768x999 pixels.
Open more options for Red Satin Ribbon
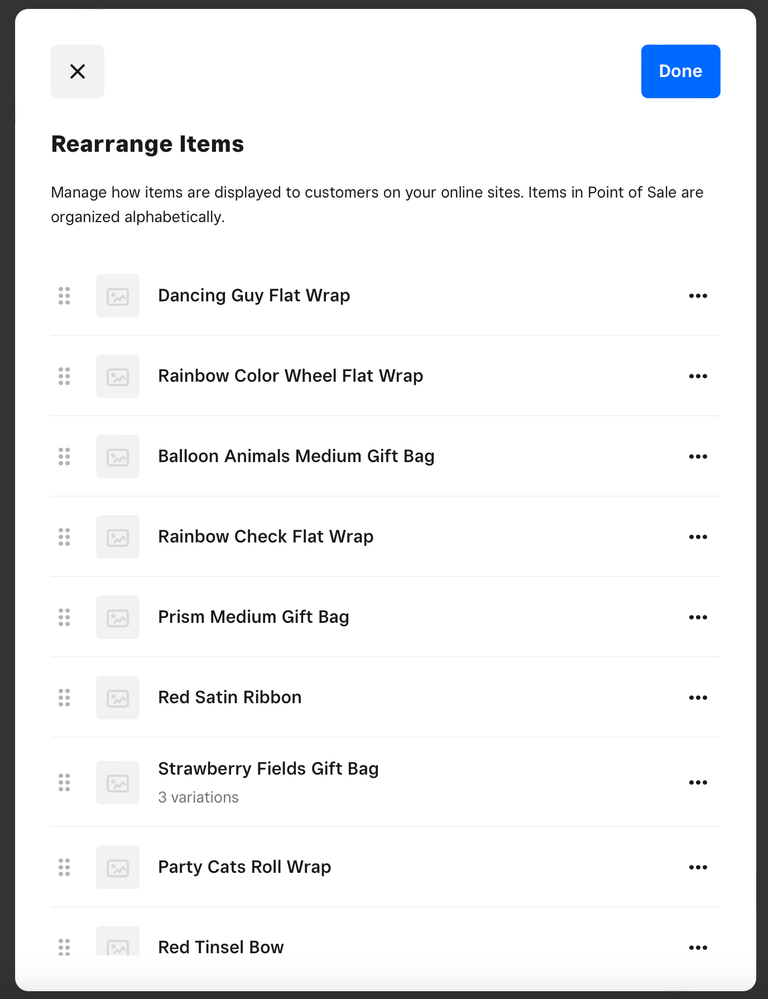tap(698, 698)
